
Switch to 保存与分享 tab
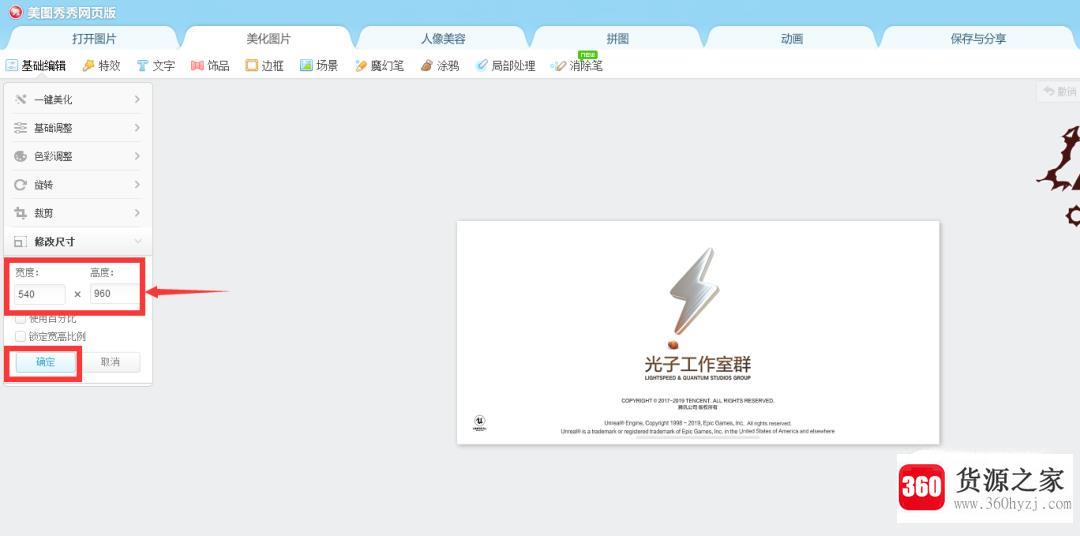(978, 39)
